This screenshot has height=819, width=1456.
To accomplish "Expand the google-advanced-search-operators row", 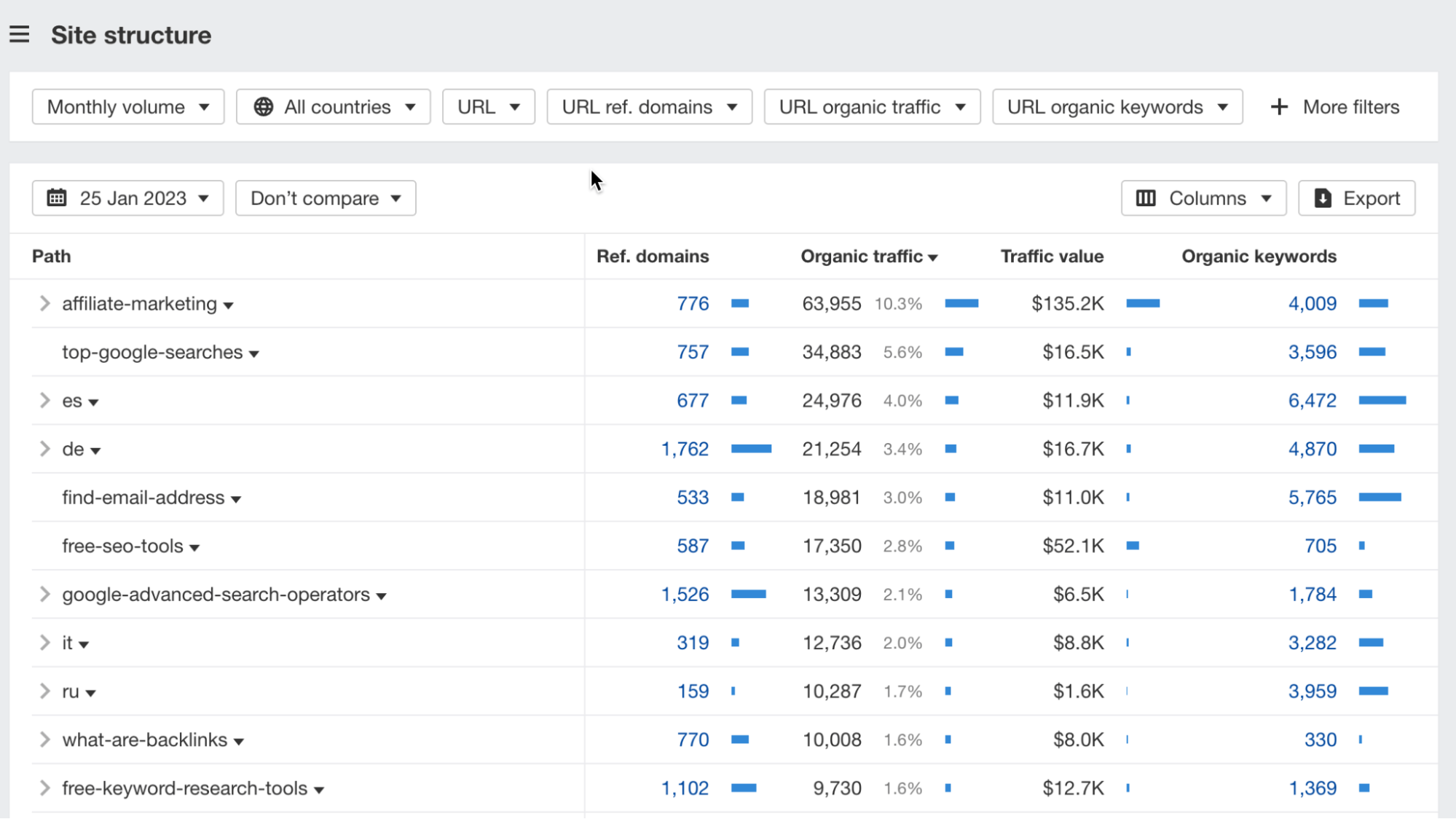I will click(45, 594).
